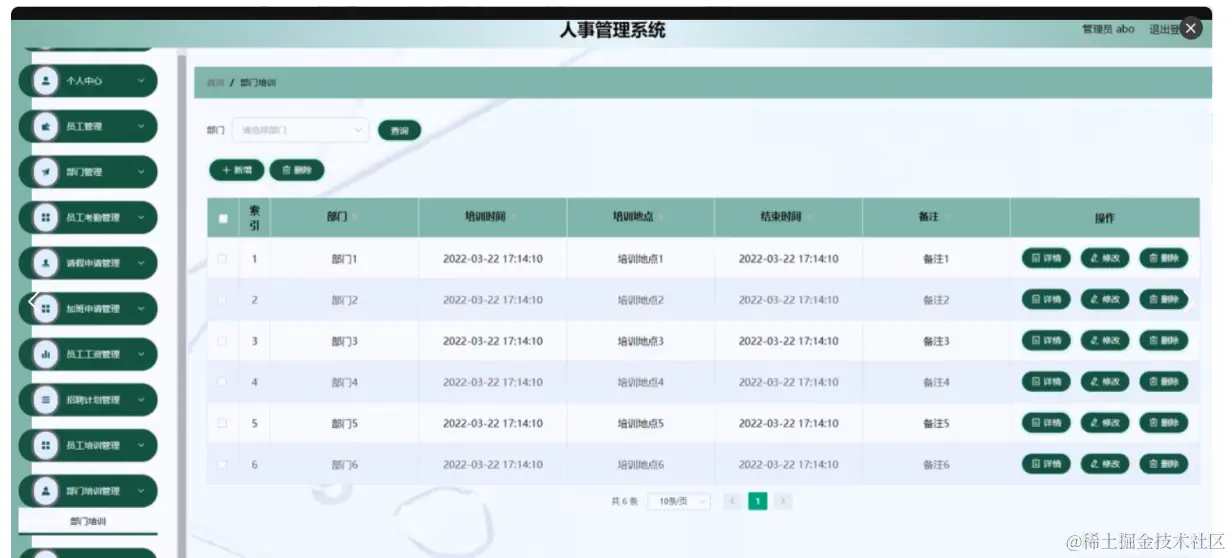
Task: Click 修改 for row 部门3
Action: point(1105,340)
